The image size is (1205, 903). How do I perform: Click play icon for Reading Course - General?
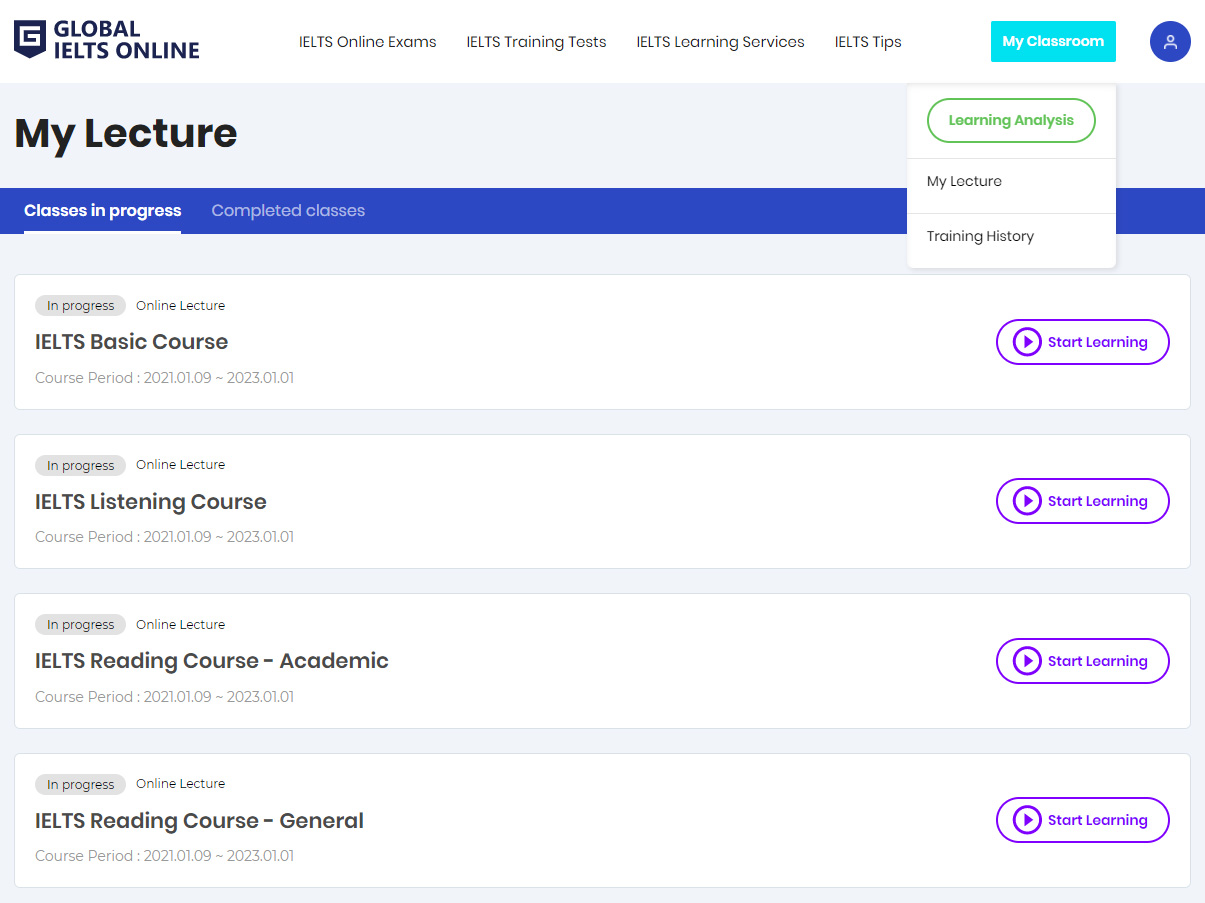click(x=1027, y=820)
